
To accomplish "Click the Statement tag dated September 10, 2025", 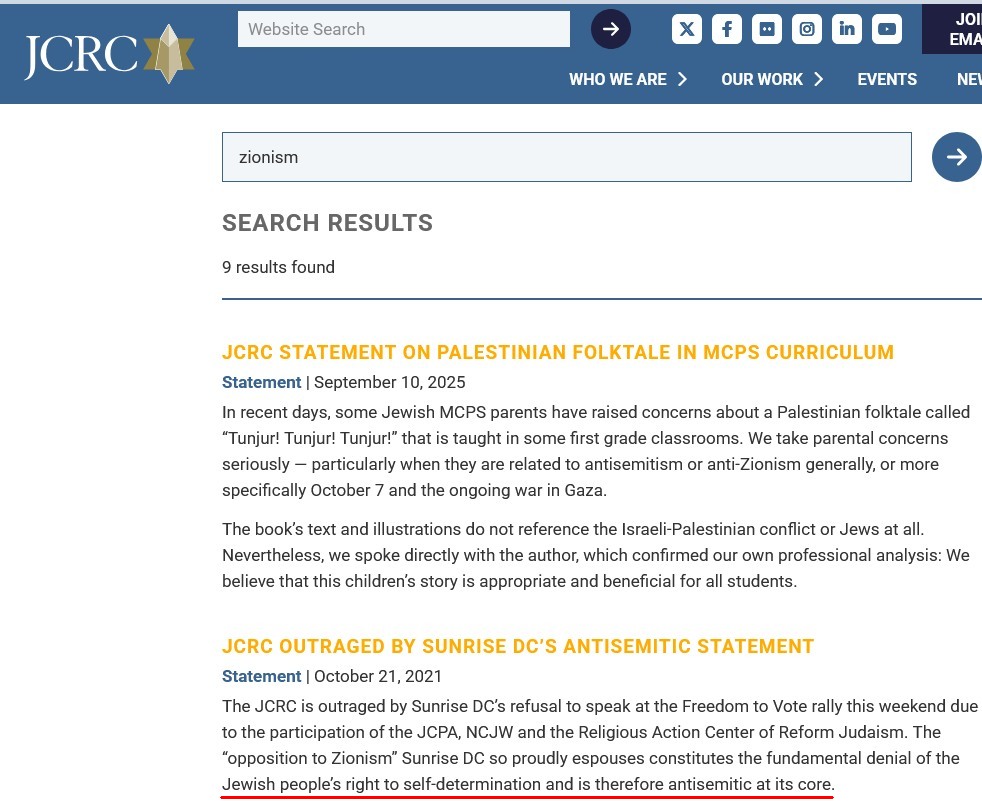I will (x=261, y=382).
